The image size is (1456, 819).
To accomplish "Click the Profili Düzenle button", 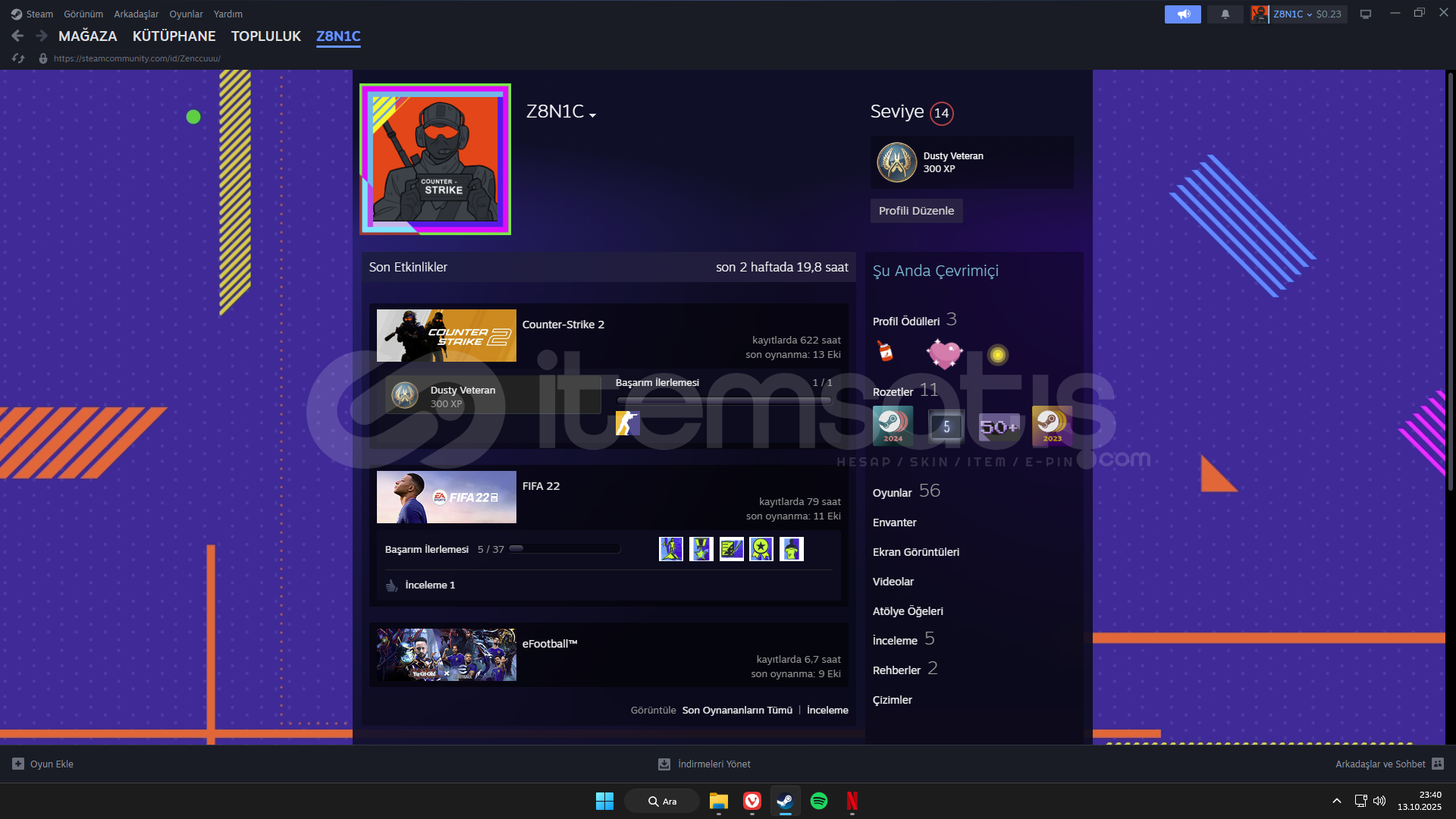I will [916, 211].
